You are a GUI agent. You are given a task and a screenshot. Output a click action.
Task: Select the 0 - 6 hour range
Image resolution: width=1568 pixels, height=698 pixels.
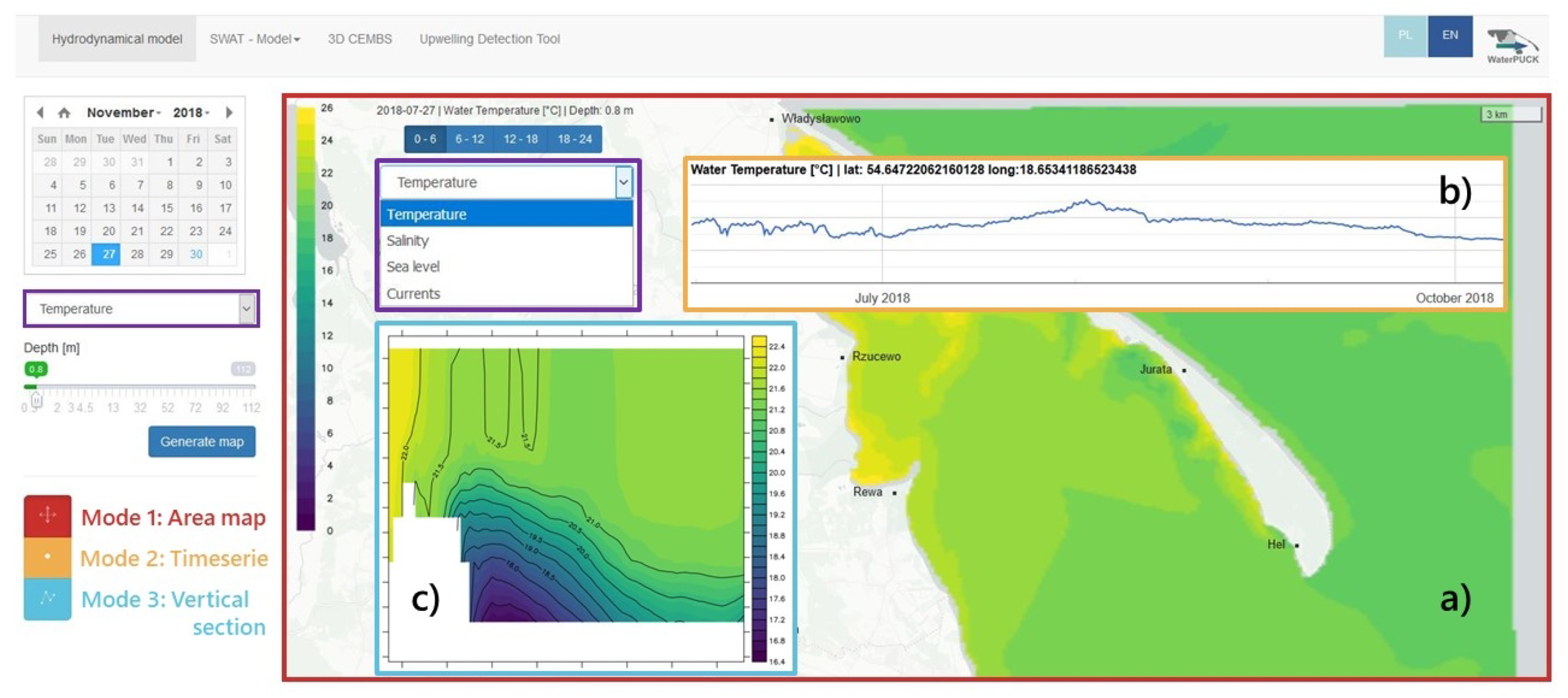tap(425, 139)
